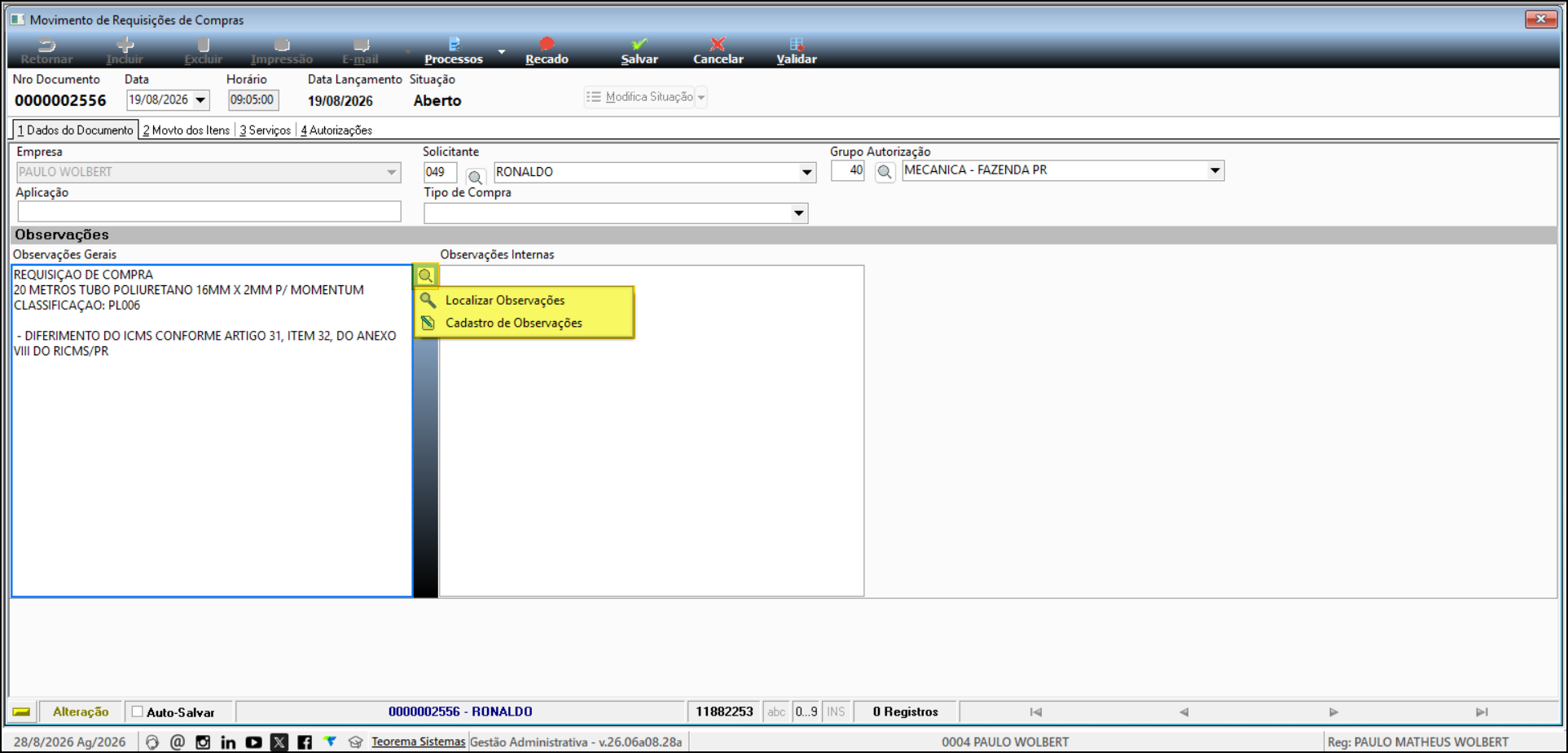Go to the last record navigation button
Image resolution: width=1568 pixels, height=753 pixels.
(x=1482, y=712)
